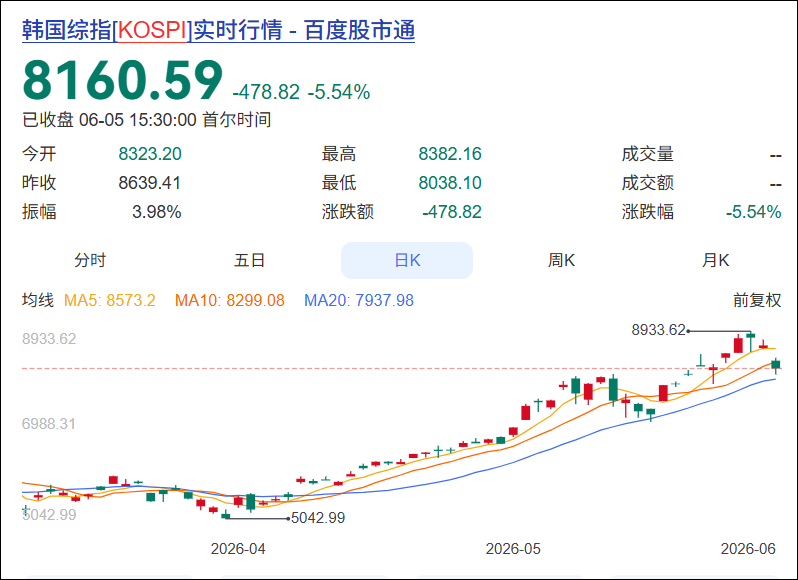This screenshot has height=580, width=798.
Task: Click the 最高 value 8382.16
Action: click(450, 154)
